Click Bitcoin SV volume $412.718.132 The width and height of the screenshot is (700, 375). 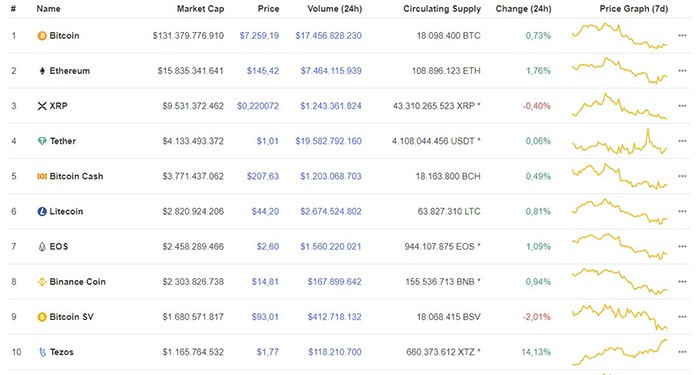pyautogui.click(x=334, y=317)
